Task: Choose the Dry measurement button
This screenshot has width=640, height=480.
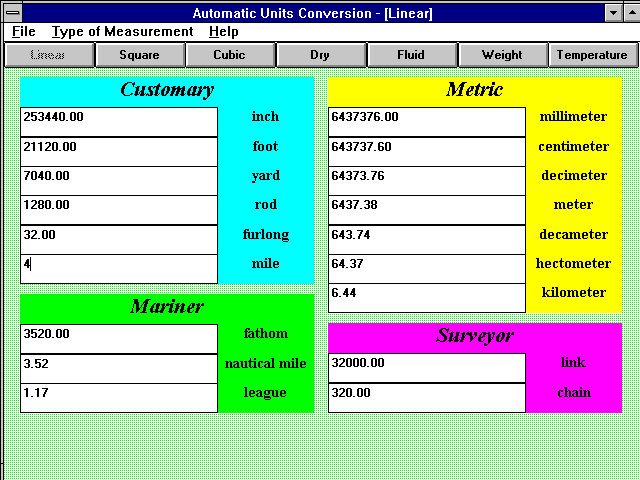Action: [x=320, y=55]
